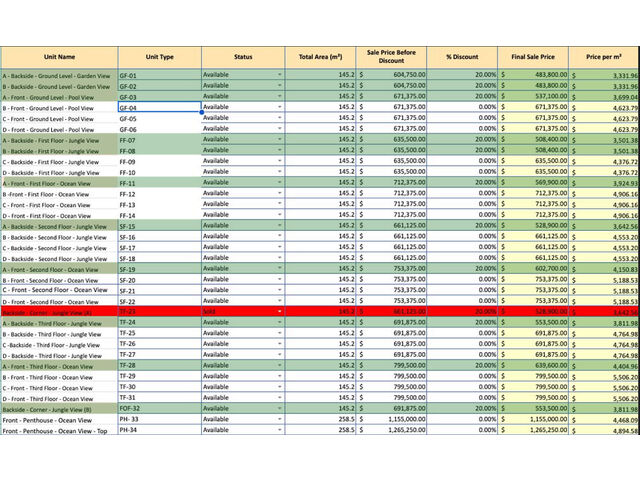Image resolution: width=640 pixels, height=480 pixels.
Task: Select the 0.00% discount cell in GF-06 row
Action: [x=462, y=129]
